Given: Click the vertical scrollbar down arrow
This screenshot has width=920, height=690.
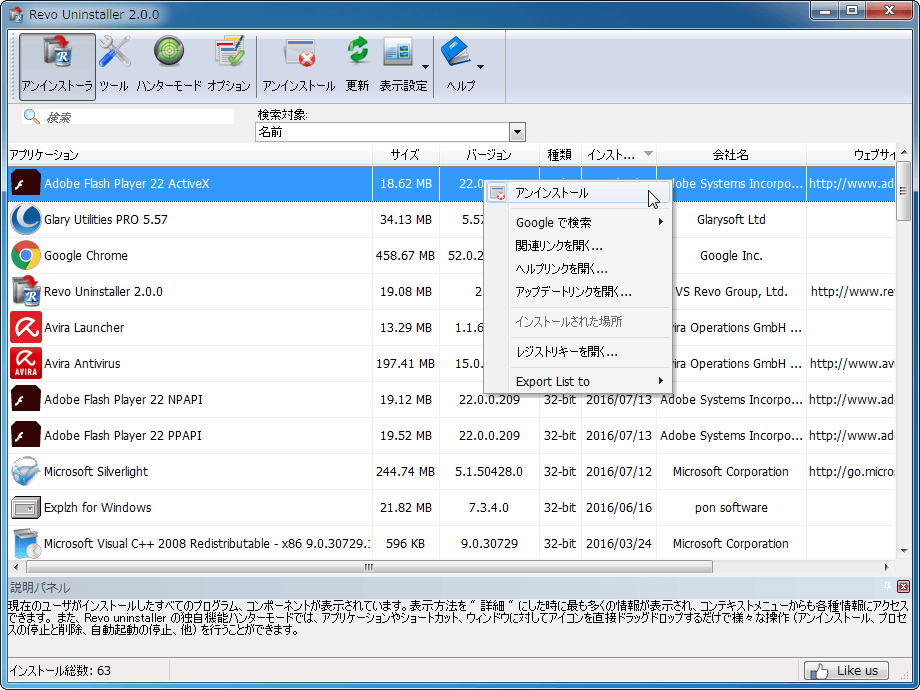Looking at the screenshot, I should (x=904, y=551).
